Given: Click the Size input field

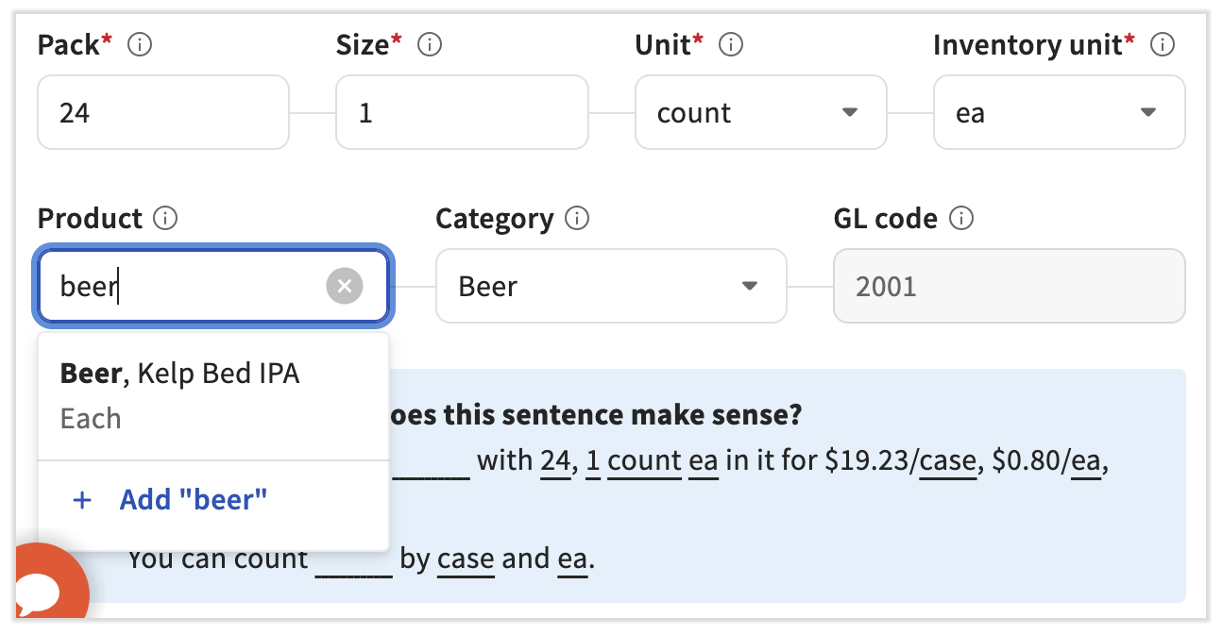Looking at the screenshot, I should click(x=461, y=113).
